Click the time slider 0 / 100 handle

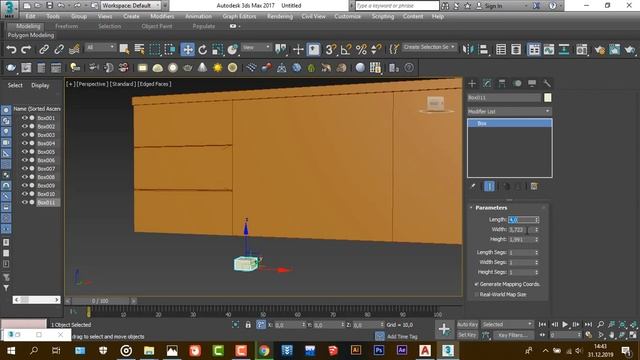pos(100,301)
